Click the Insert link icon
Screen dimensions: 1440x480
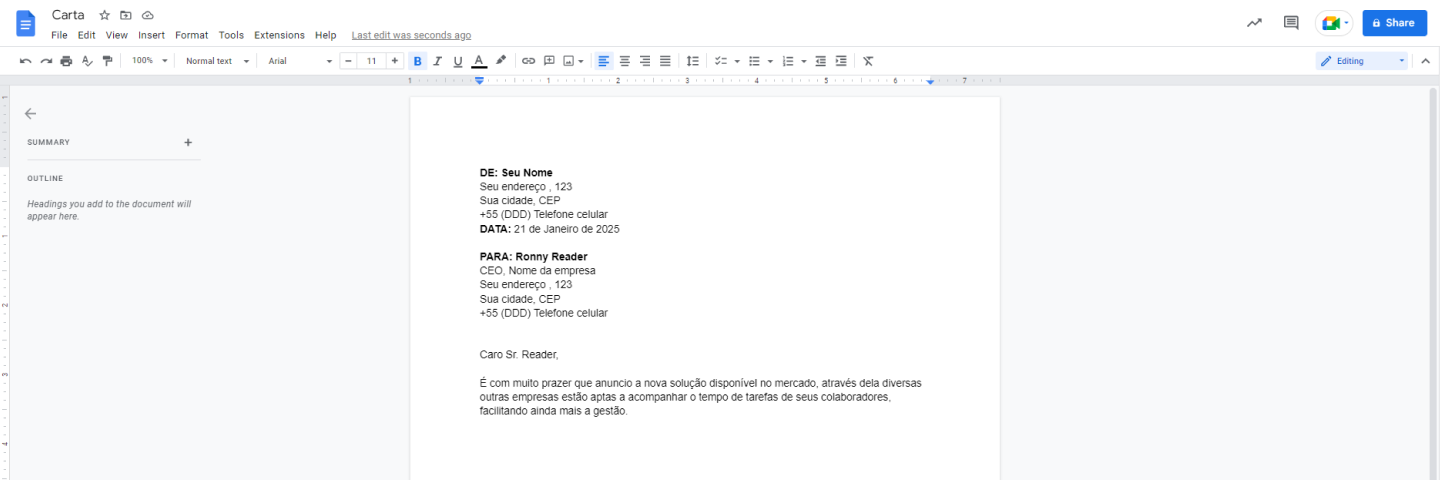click(x=529, y=61)
